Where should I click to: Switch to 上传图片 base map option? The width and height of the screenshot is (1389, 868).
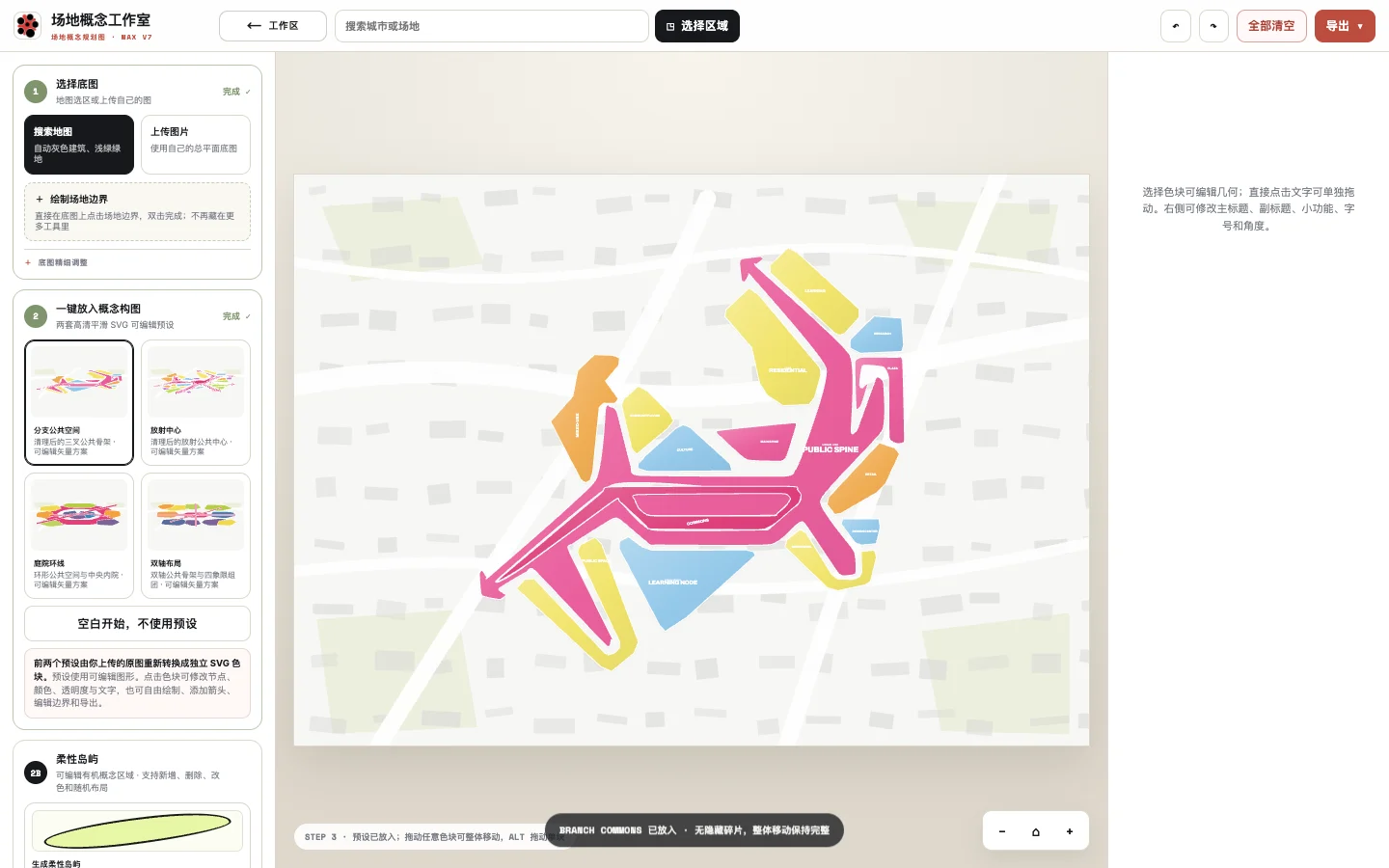(196, 145)
